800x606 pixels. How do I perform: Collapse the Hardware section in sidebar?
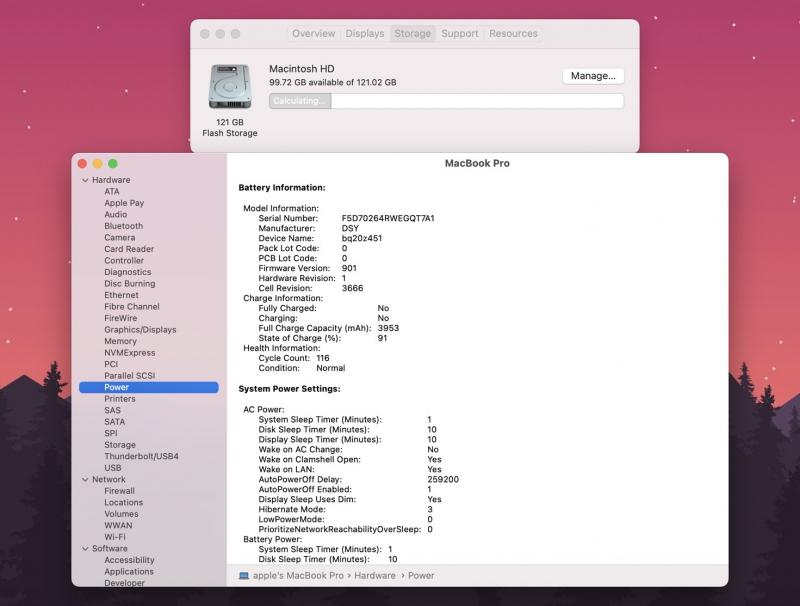85,180
